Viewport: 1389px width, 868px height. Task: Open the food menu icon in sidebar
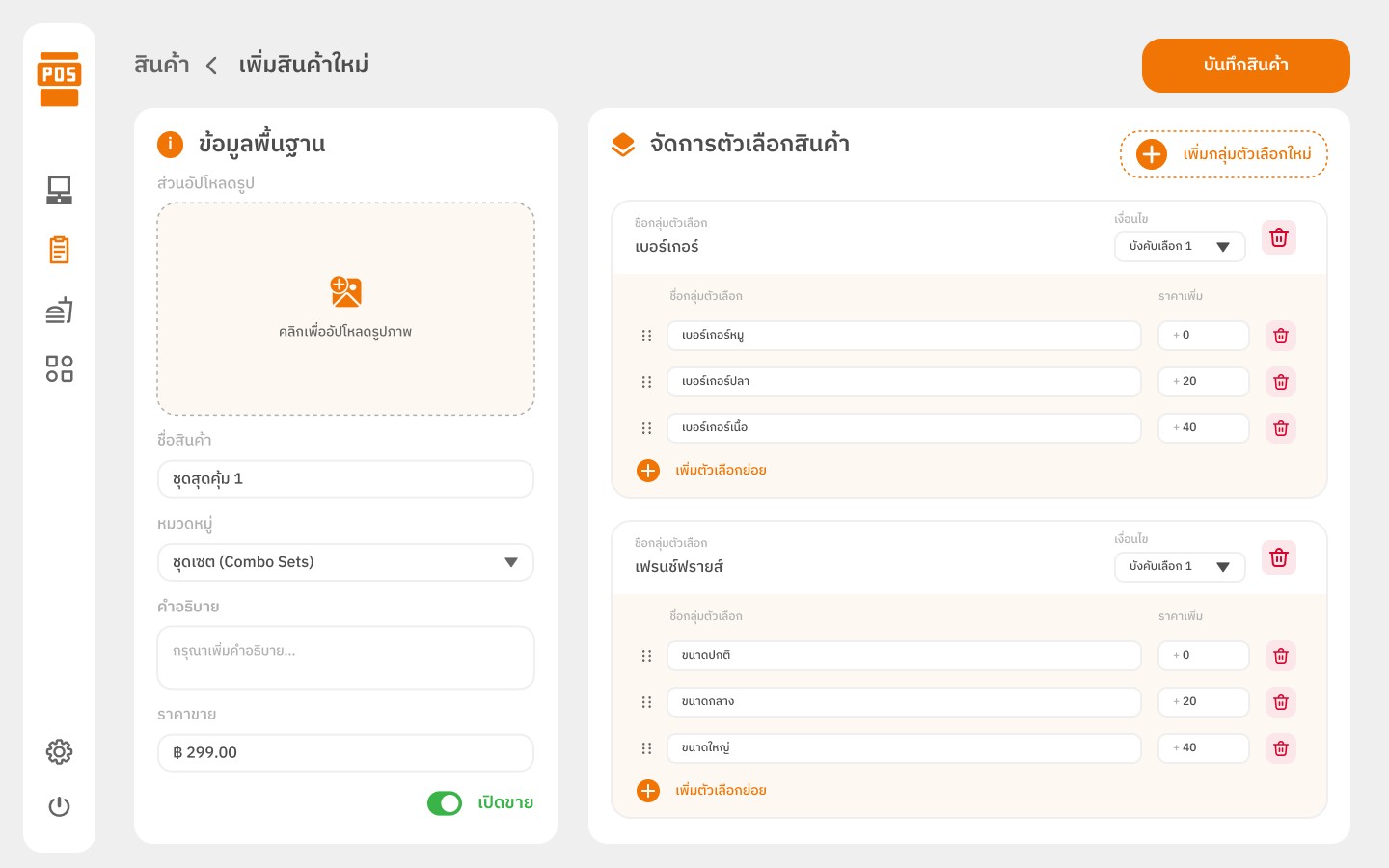point(59,310)
